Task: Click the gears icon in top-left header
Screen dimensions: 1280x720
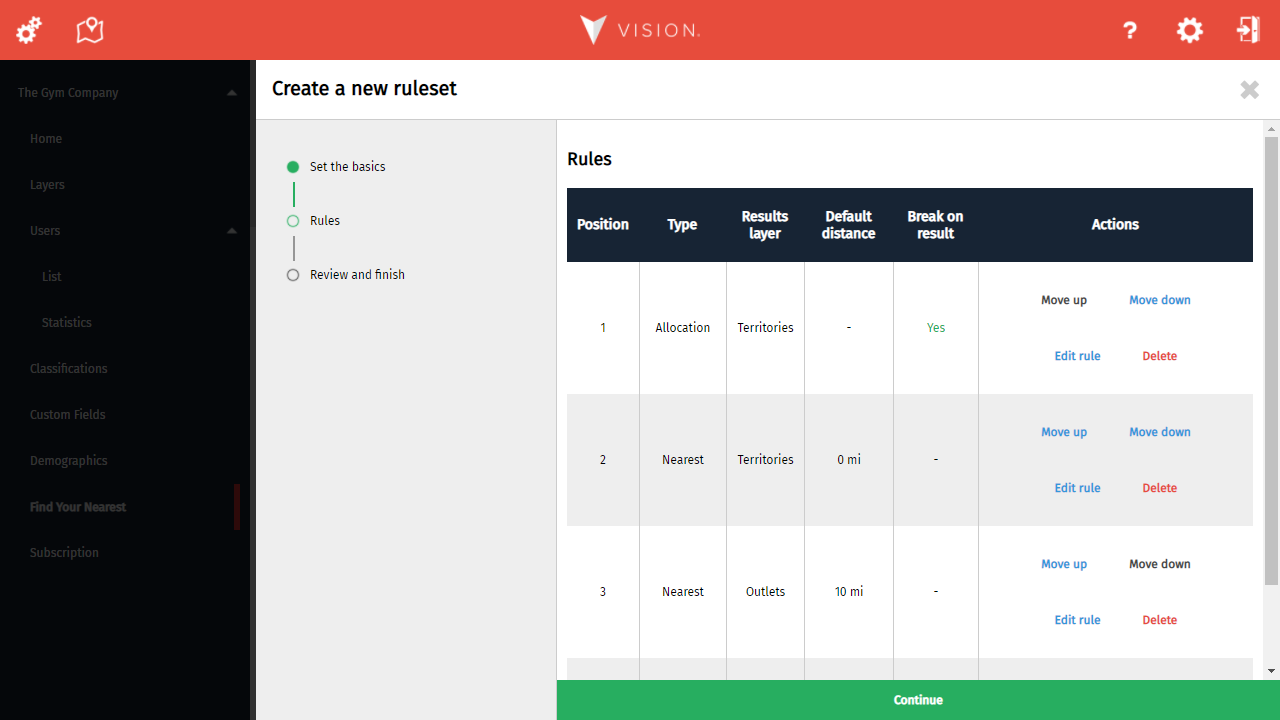Action: (29, 30)
